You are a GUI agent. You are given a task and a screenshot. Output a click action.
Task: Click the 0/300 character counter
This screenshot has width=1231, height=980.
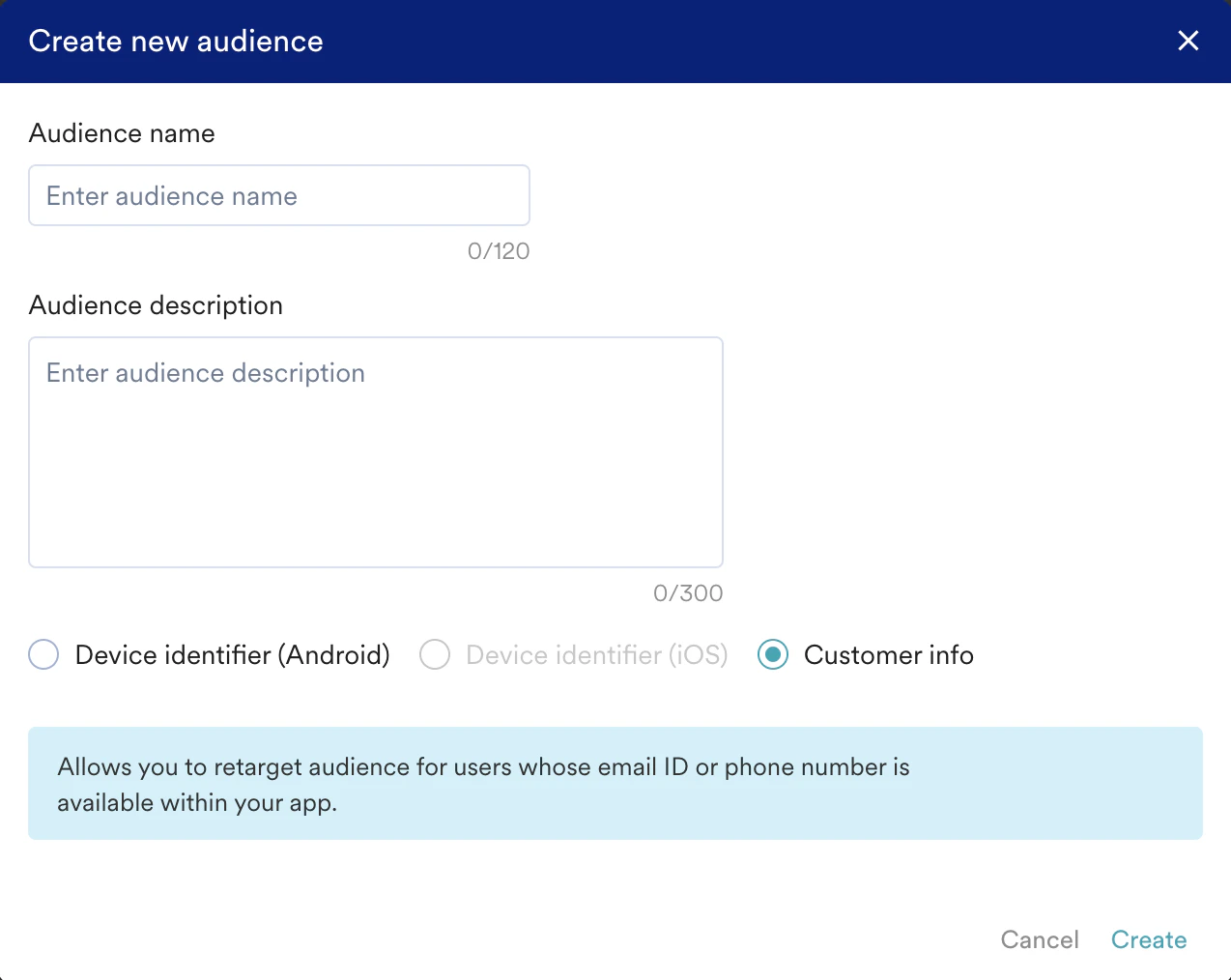(x=688, y=592)
